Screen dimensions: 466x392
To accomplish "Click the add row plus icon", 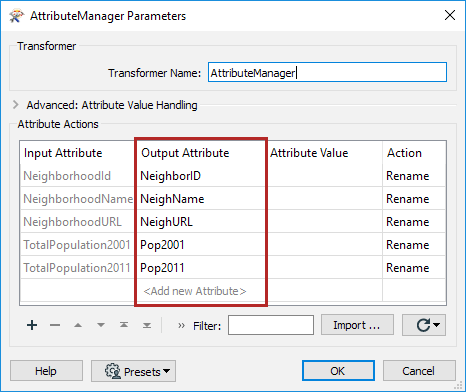I will (32, 325).
